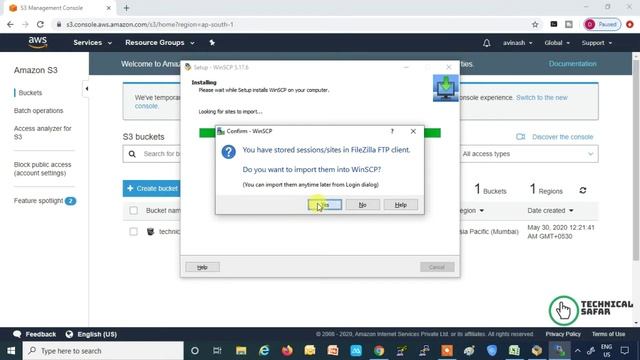
Task: Open the Resource Groups menu
Action: tap(160, 42)
